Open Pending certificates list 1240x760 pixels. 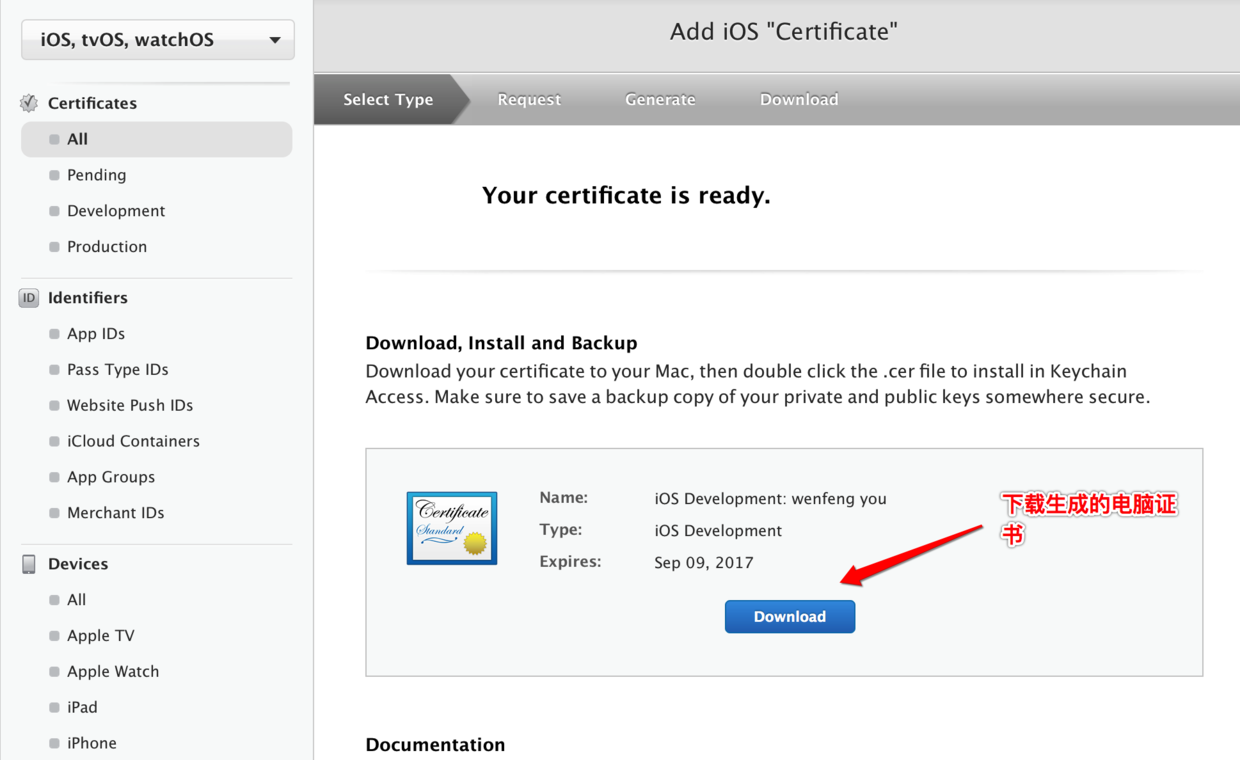(x=96, y=175)
